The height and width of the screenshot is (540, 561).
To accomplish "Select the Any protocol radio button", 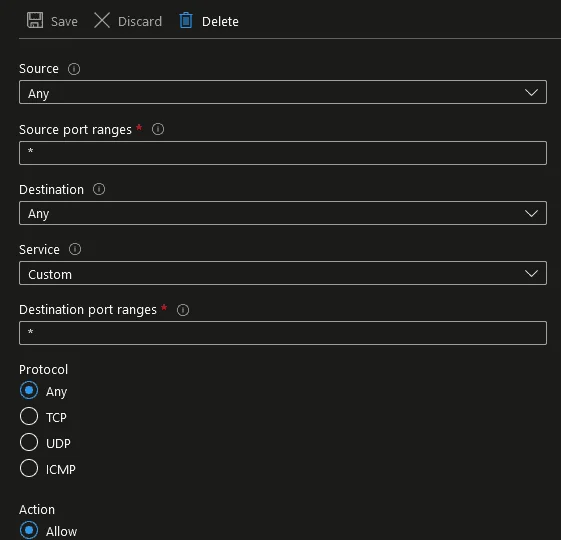I will 29,390.
